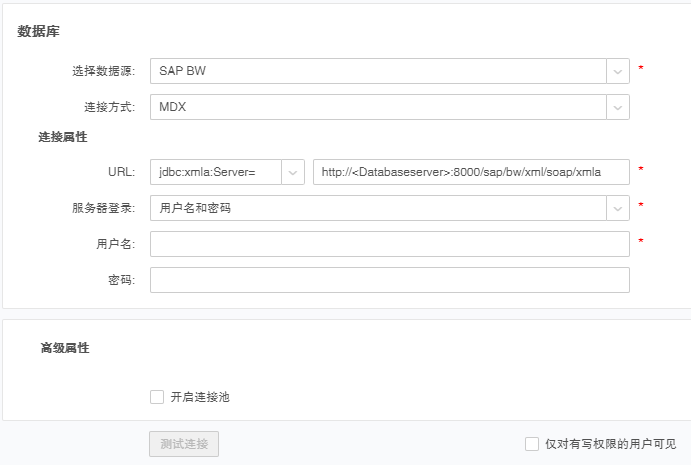The height and width of the screenshot is (465, 691).
Task: Click the 数据库 panel title
Action: click(39, 32)
